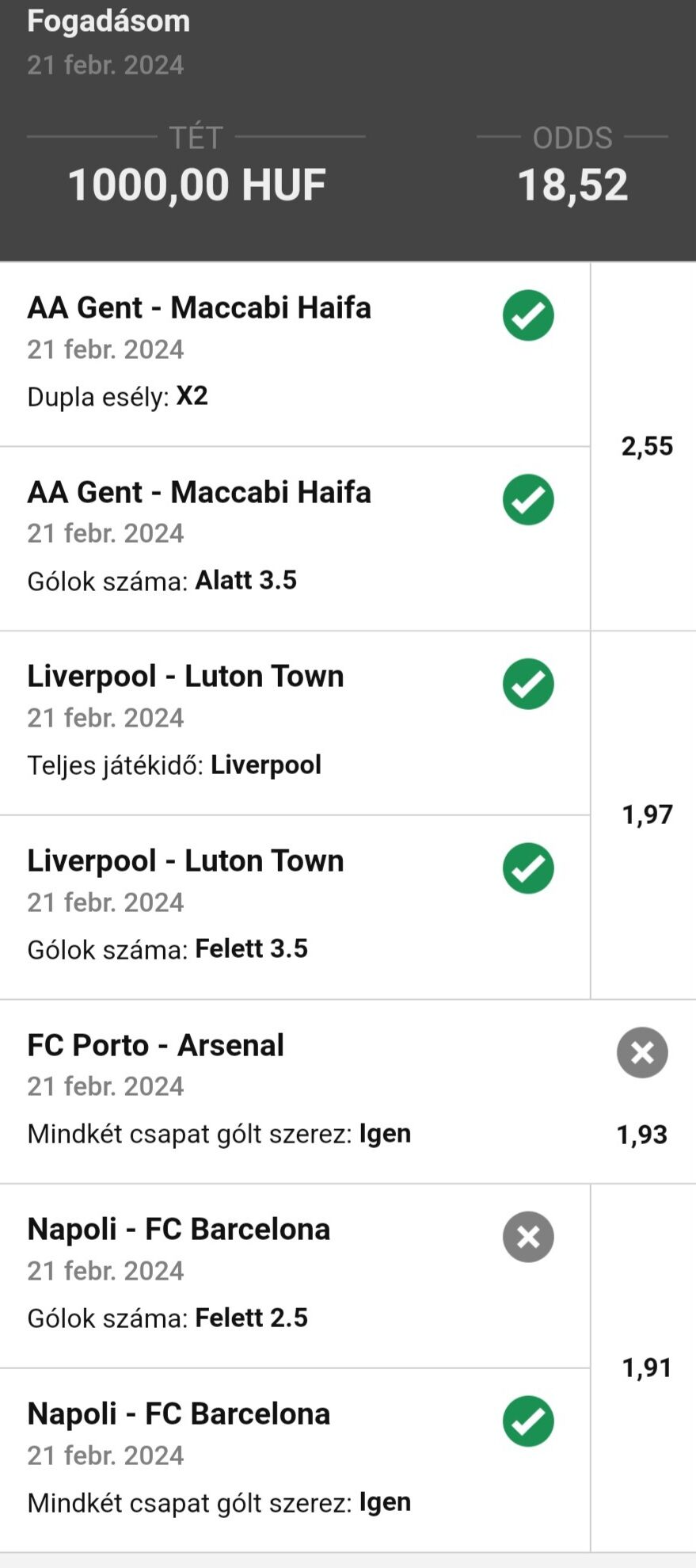Image resolution: width=696 pixels, height=1568 pixels.
Task: Tap won icon for Teljes játékidő Liverpool bet
Action: (x=528, y=684)
